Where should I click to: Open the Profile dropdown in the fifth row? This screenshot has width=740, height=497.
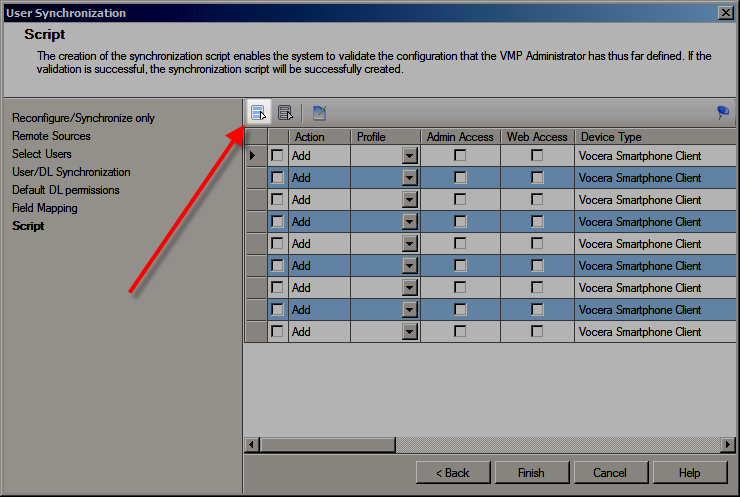coord(410,244)
